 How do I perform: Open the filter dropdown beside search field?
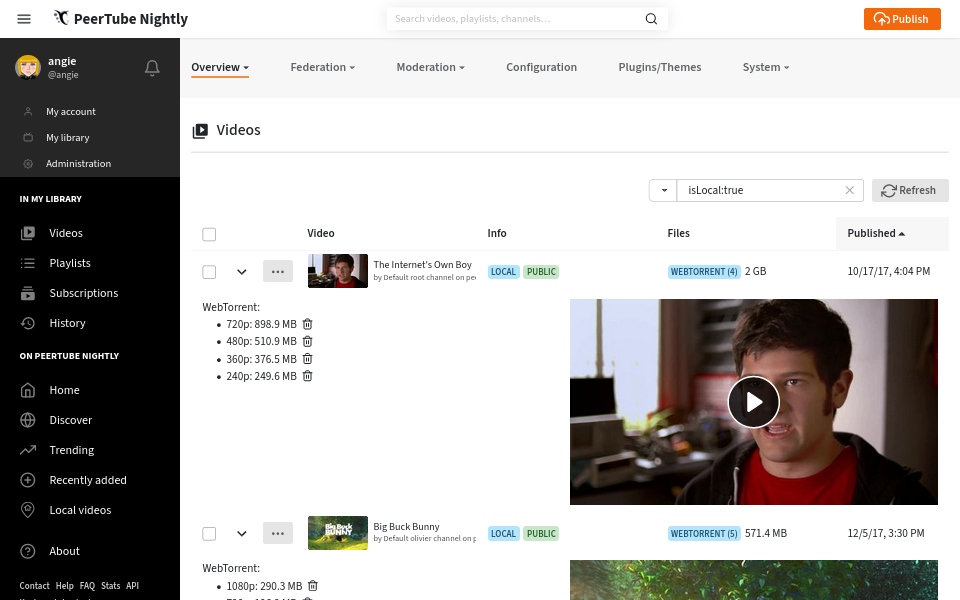point(664,190)
